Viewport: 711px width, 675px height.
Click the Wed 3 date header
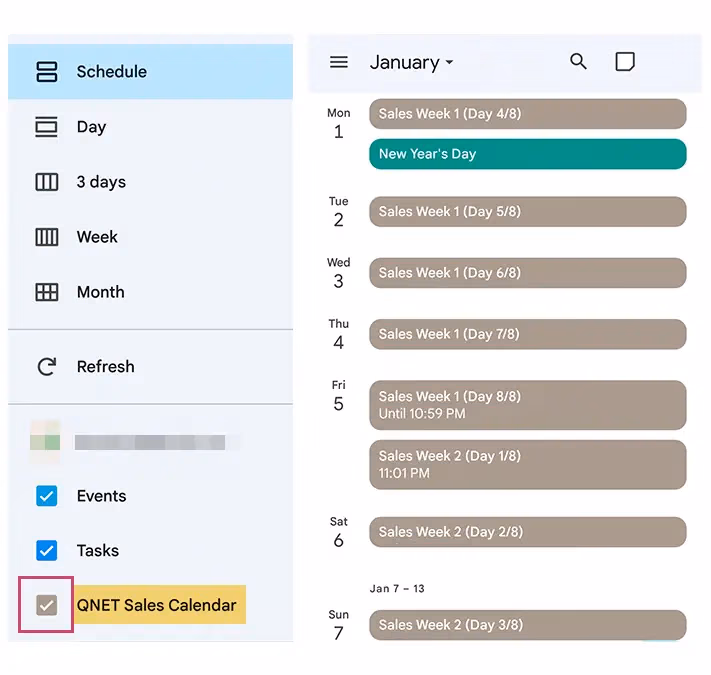coord(339,273)
